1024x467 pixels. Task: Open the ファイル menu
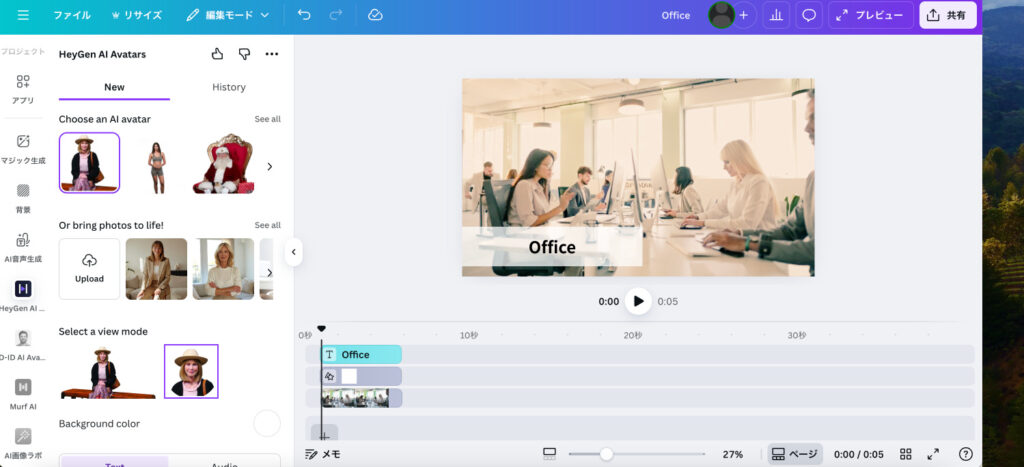[x=71, y=15]
